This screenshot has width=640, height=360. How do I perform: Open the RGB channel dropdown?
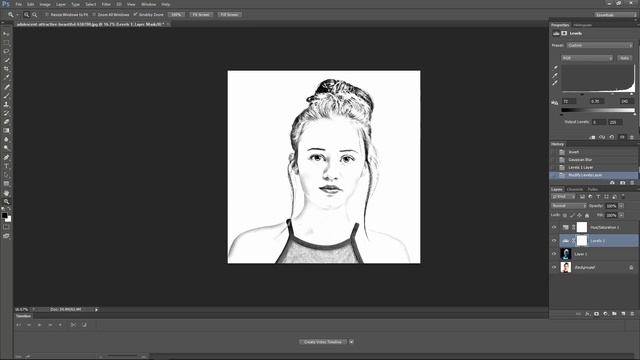coord(587,58)
